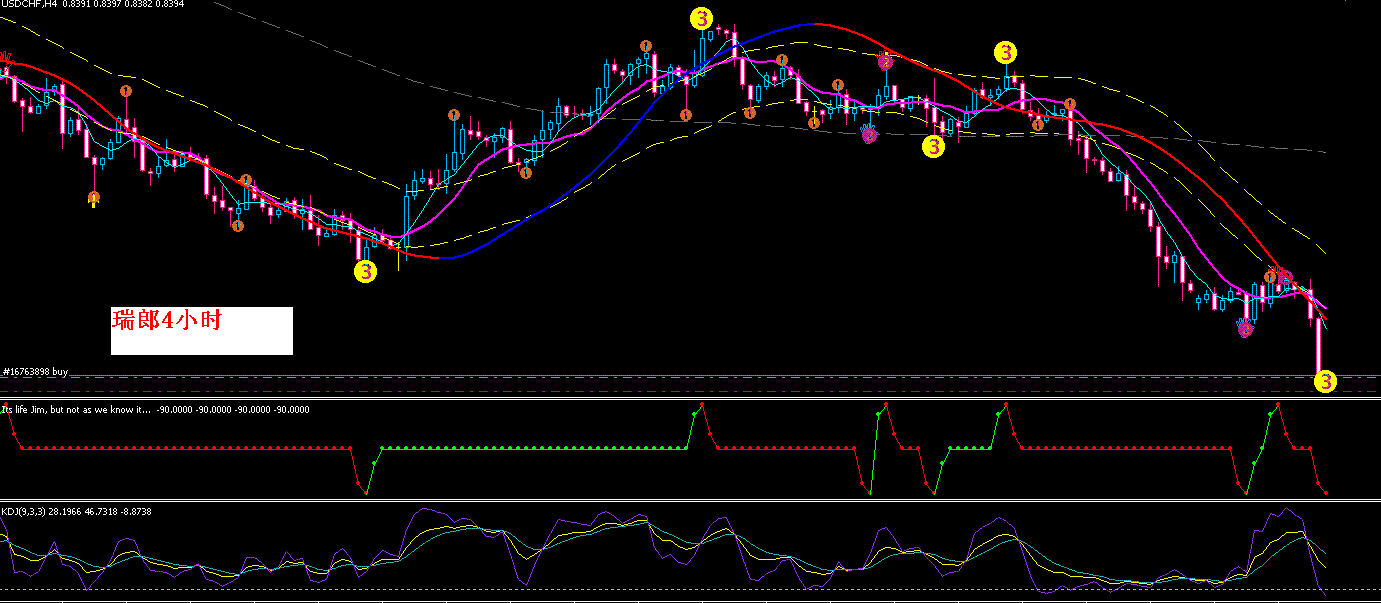Select the #16763898 buy order label
Image resolution: width=1381 pixels, height=603 pixels.
(35, 372)
